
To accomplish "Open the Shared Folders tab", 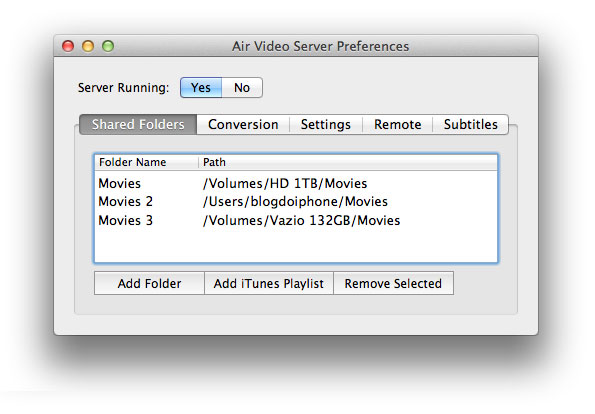I will pos(138,124).
